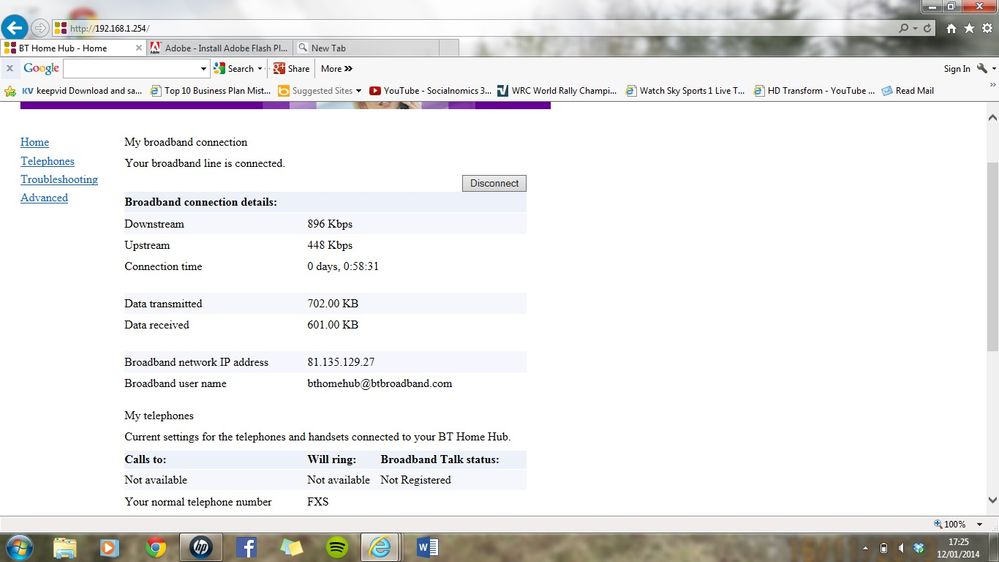Switch to Internet Explorer taskbar icon
The height and width of the screenshot is (562, 999).
(380, 547)
